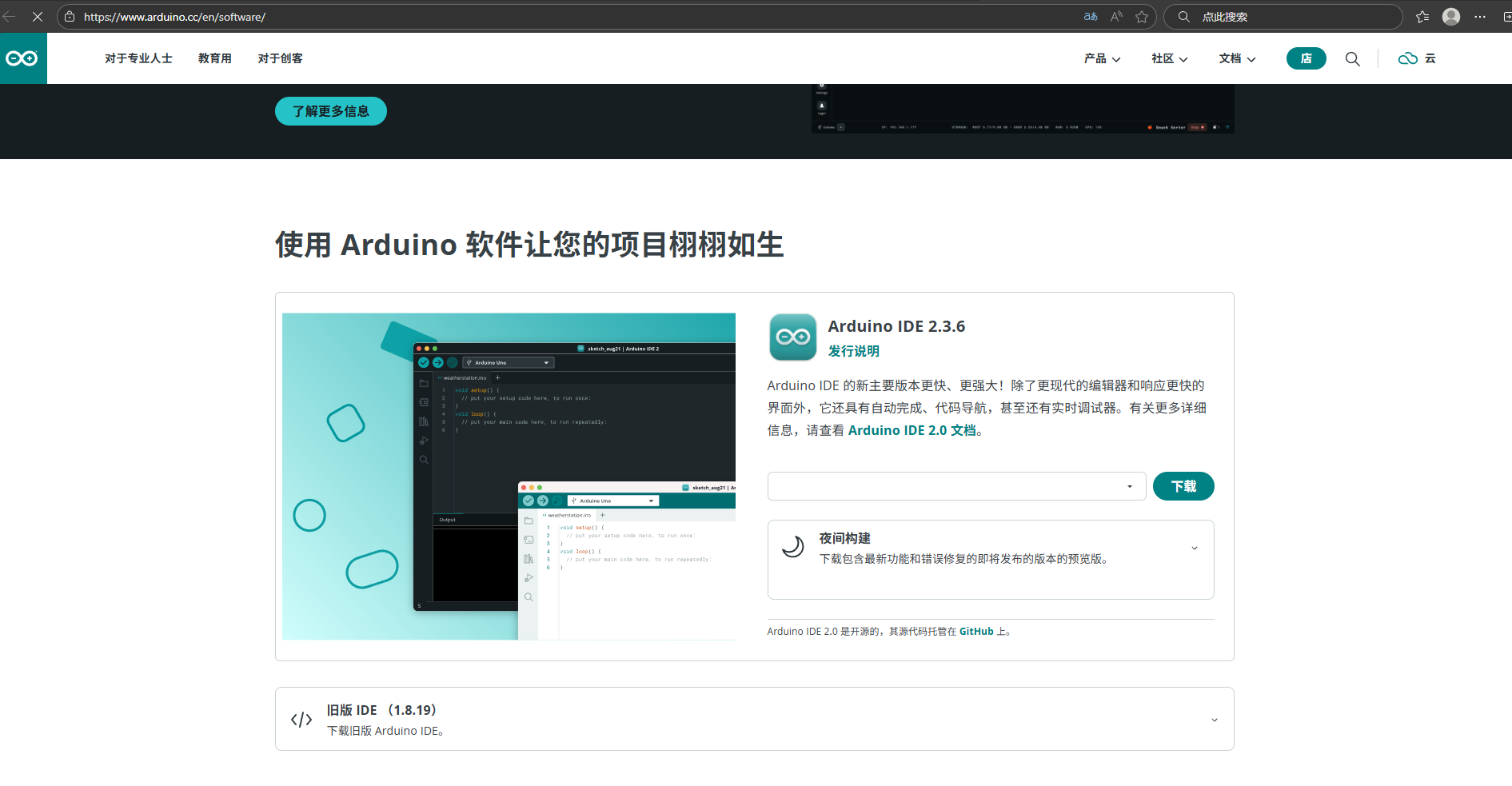
Task: Click the website search magnifier icon
Action: 1352,58
